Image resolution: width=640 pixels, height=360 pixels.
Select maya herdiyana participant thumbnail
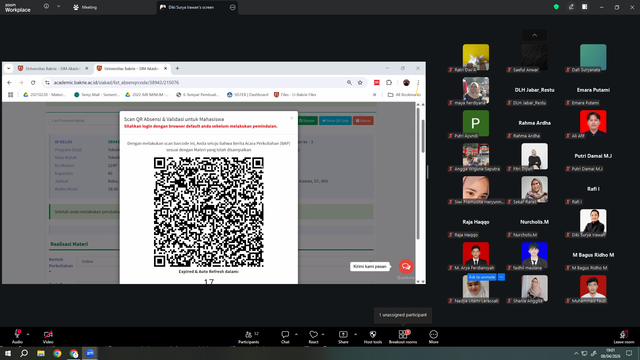476,91
